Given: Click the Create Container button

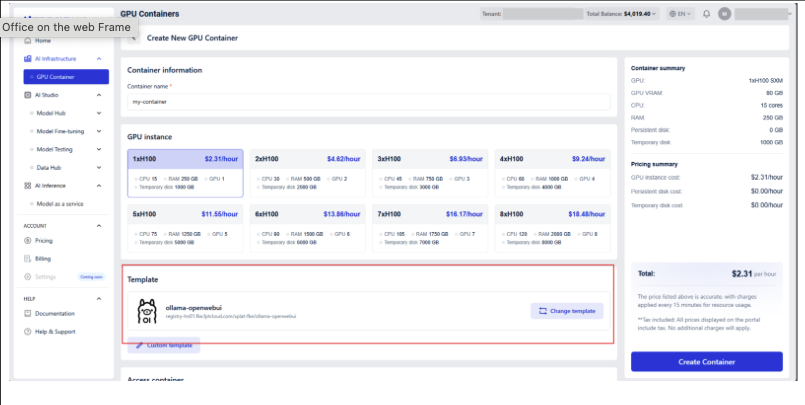Looking at the screenshot, I should point(706,361).
